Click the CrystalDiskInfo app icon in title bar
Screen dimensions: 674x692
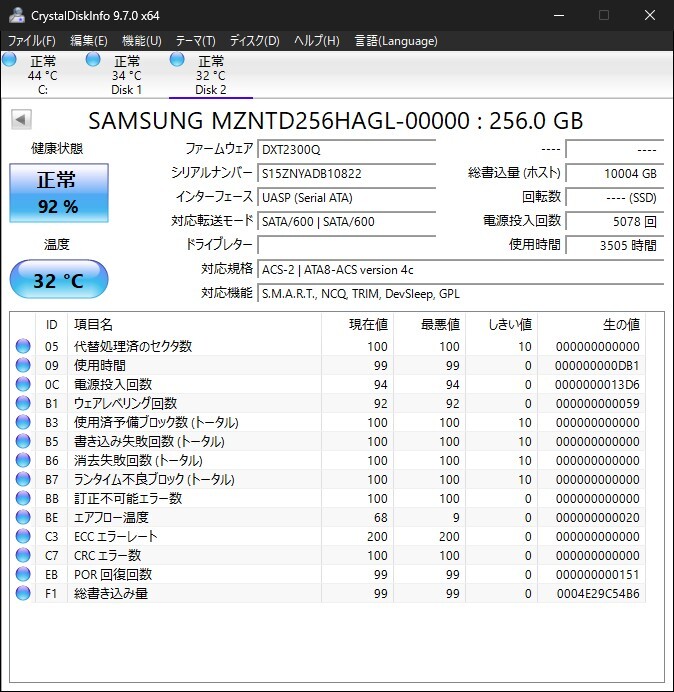pos(16,15)
